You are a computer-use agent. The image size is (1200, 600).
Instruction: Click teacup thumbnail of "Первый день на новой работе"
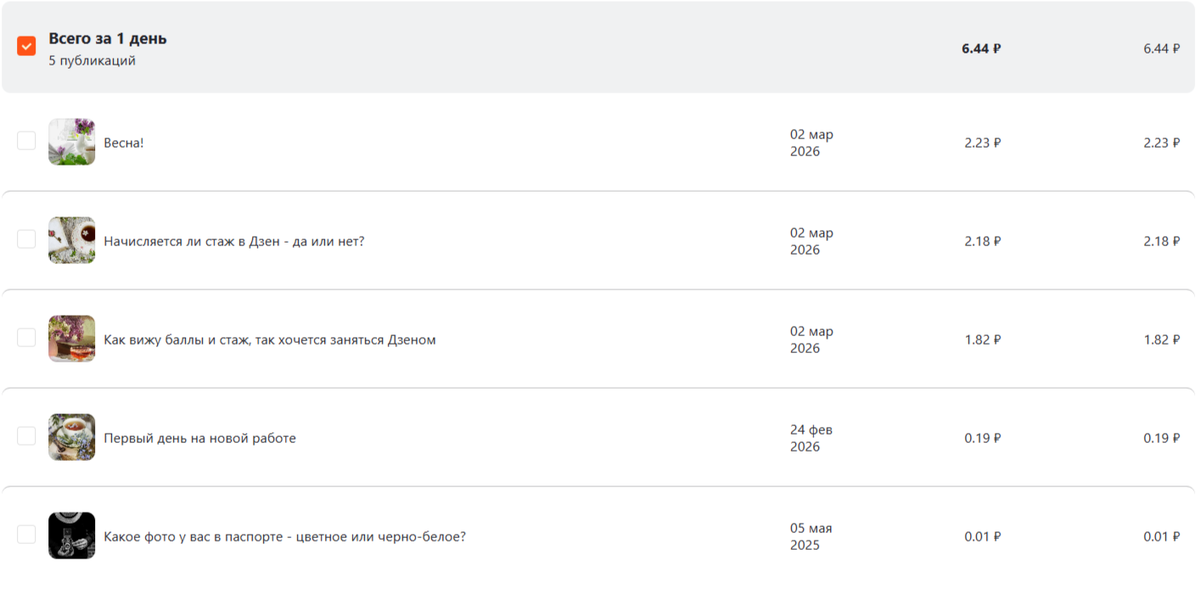(x=72, y=437)
